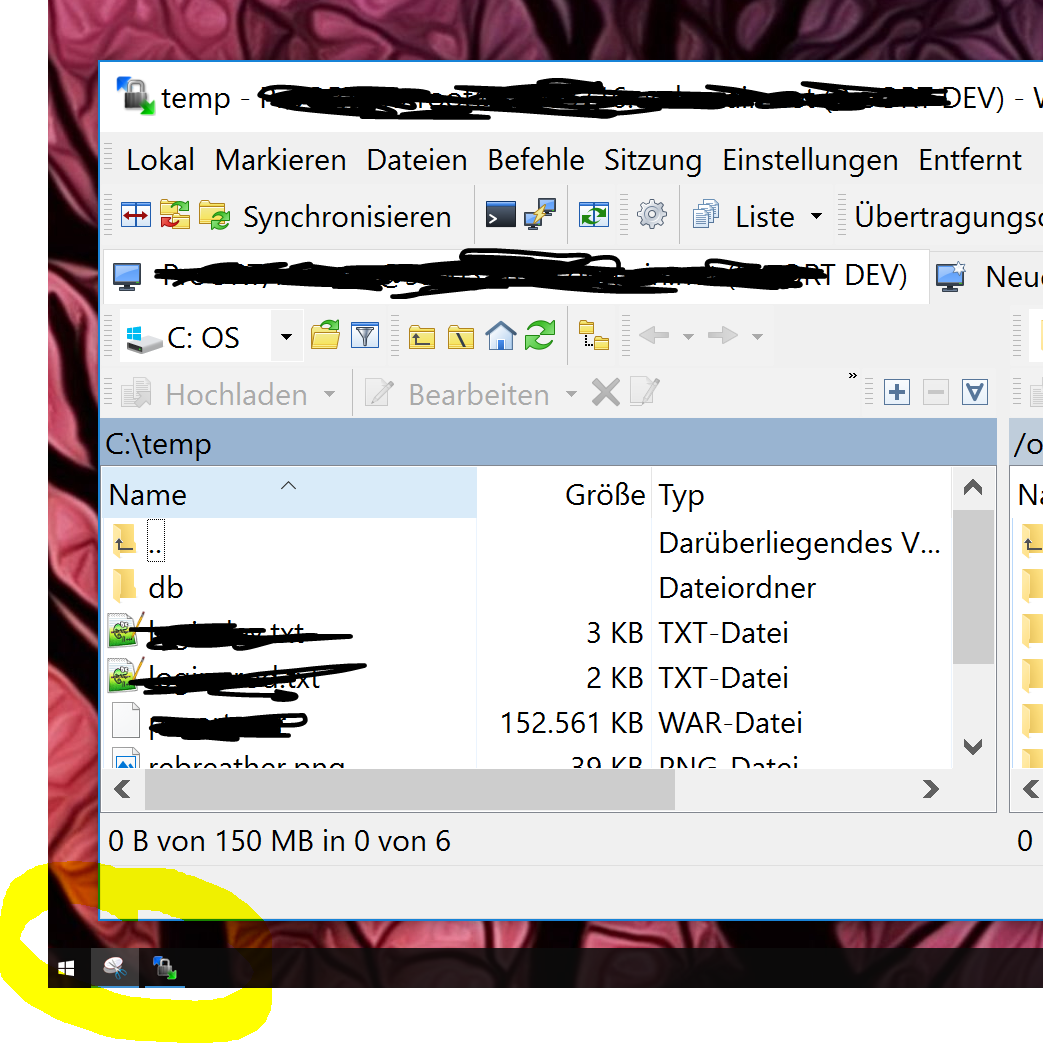Go to root directory icon
Screen dimensions: 1043x1043
click(460, 337)
